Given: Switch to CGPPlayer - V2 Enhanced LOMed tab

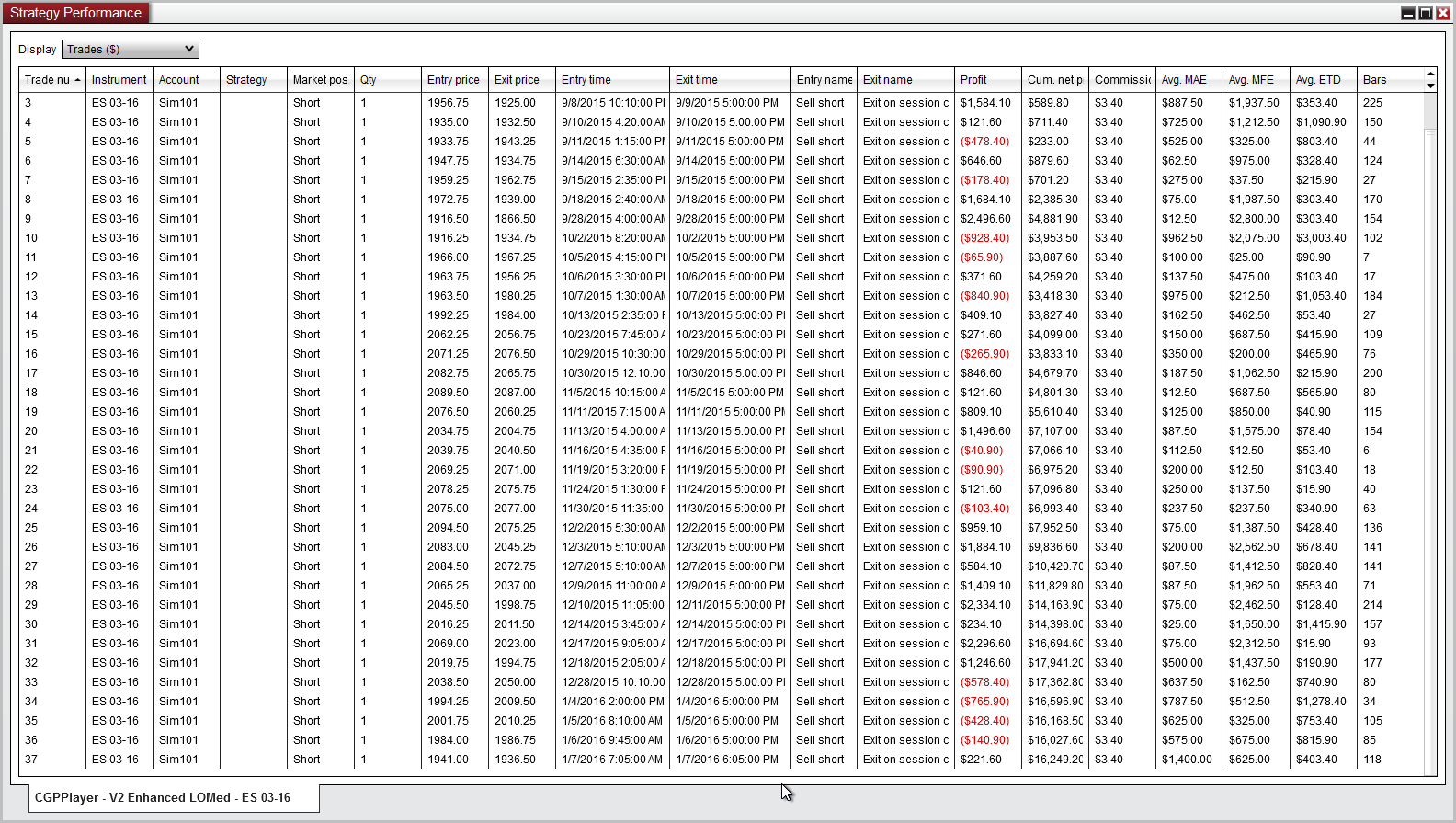Looking at the screenshot, I should point(174,798).
